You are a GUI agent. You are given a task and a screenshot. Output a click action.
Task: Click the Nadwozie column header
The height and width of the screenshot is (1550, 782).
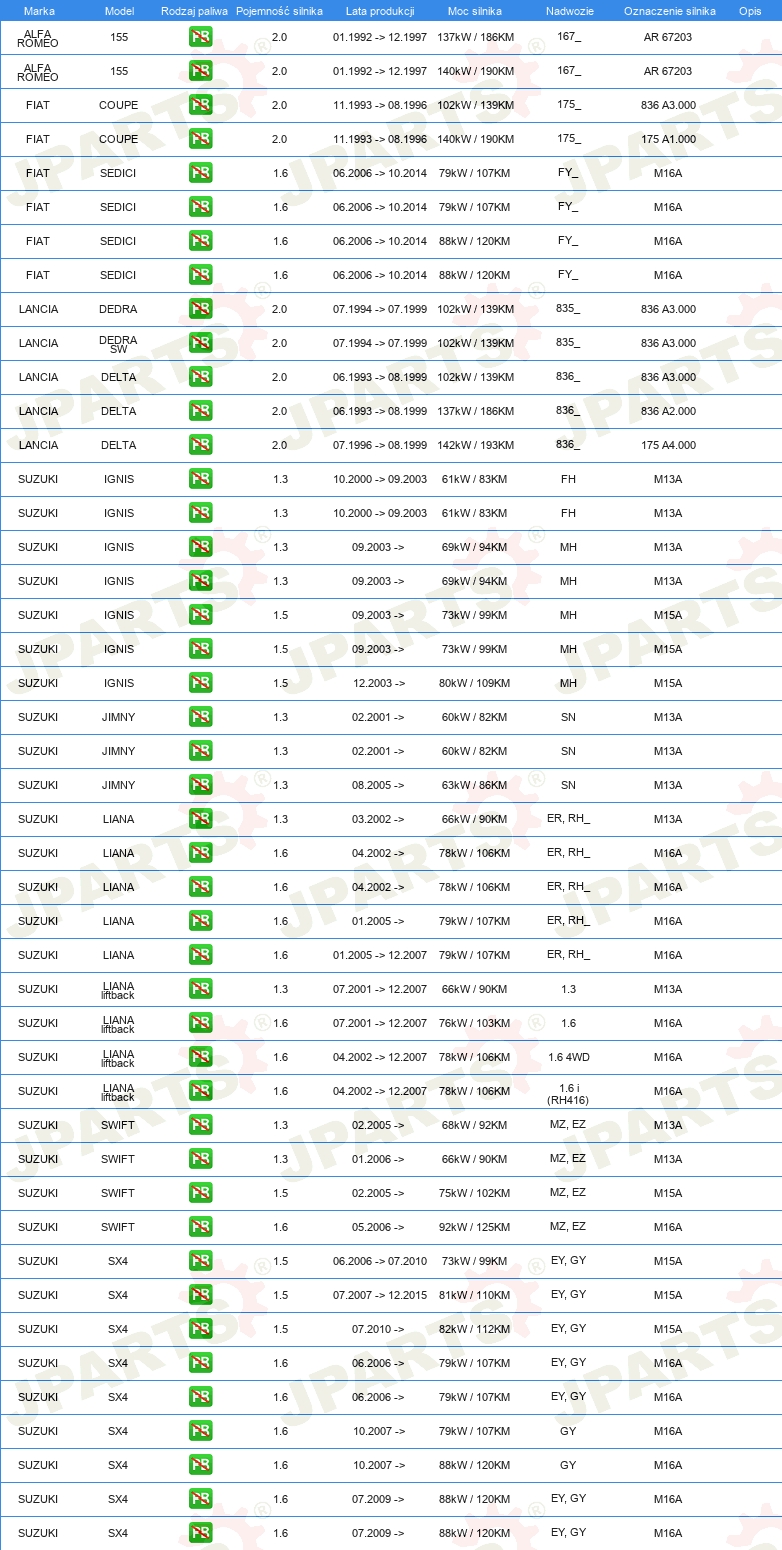569,11
